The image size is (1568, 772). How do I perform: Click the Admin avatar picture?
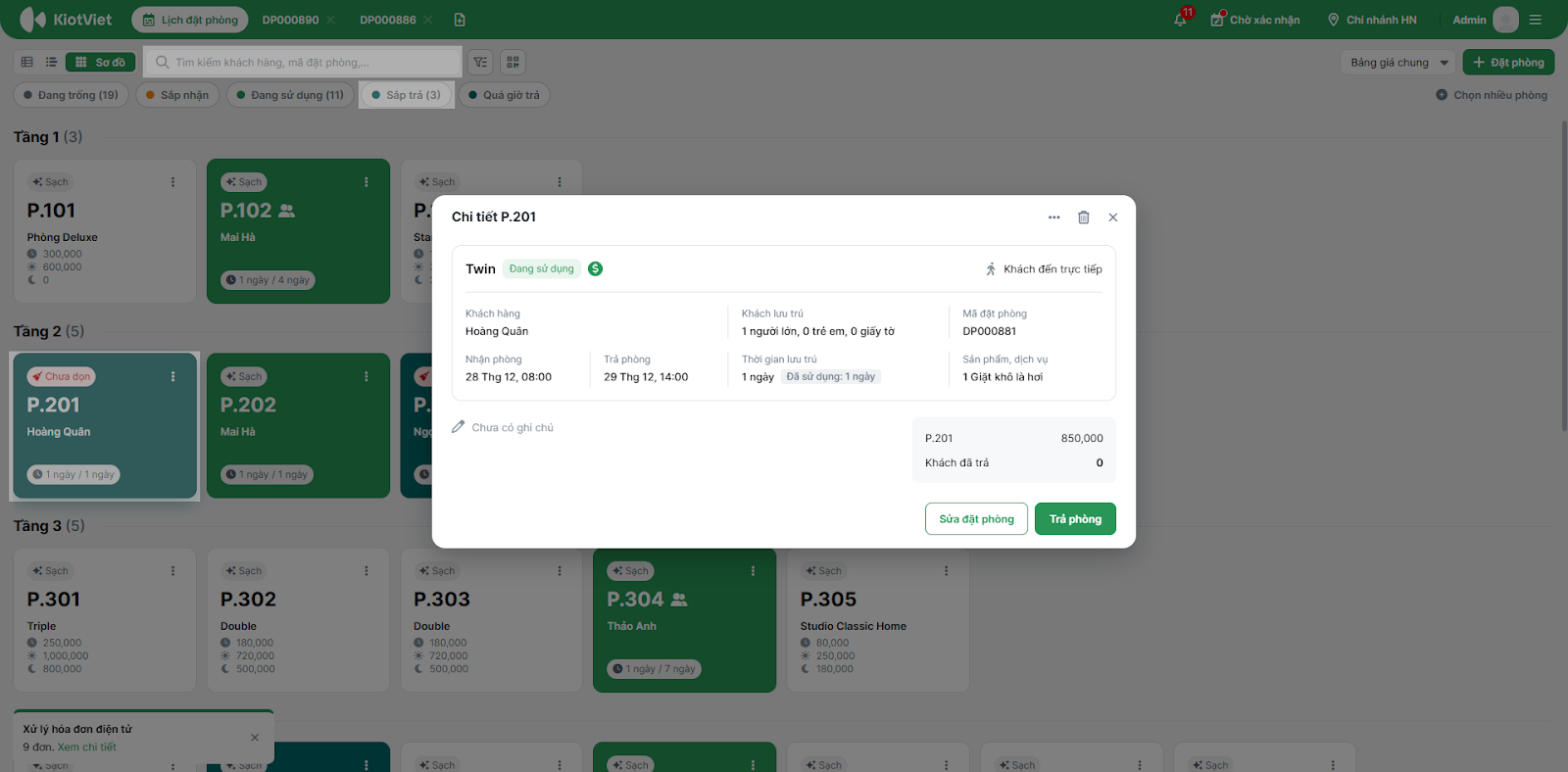click(1505, 20)
